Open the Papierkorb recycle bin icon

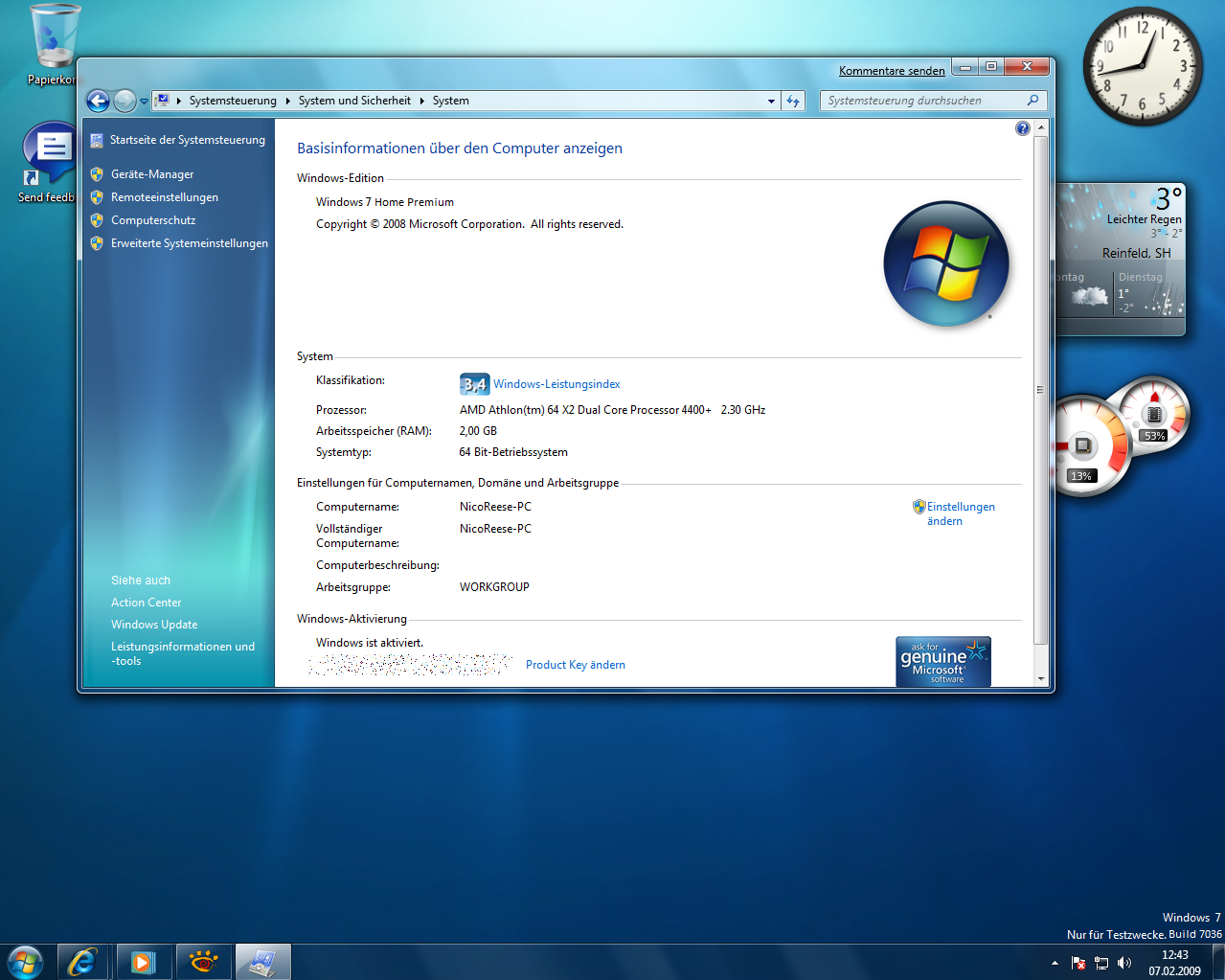(54, 45)
